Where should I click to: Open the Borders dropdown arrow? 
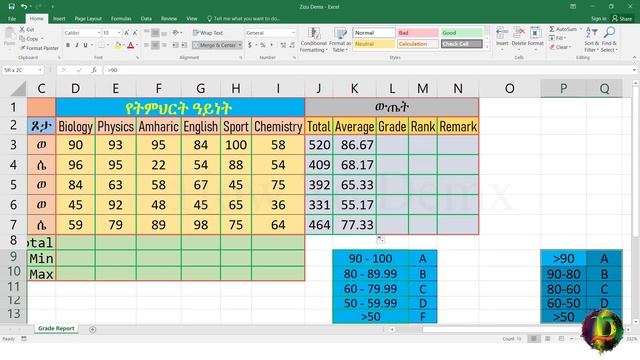(108, 45)
